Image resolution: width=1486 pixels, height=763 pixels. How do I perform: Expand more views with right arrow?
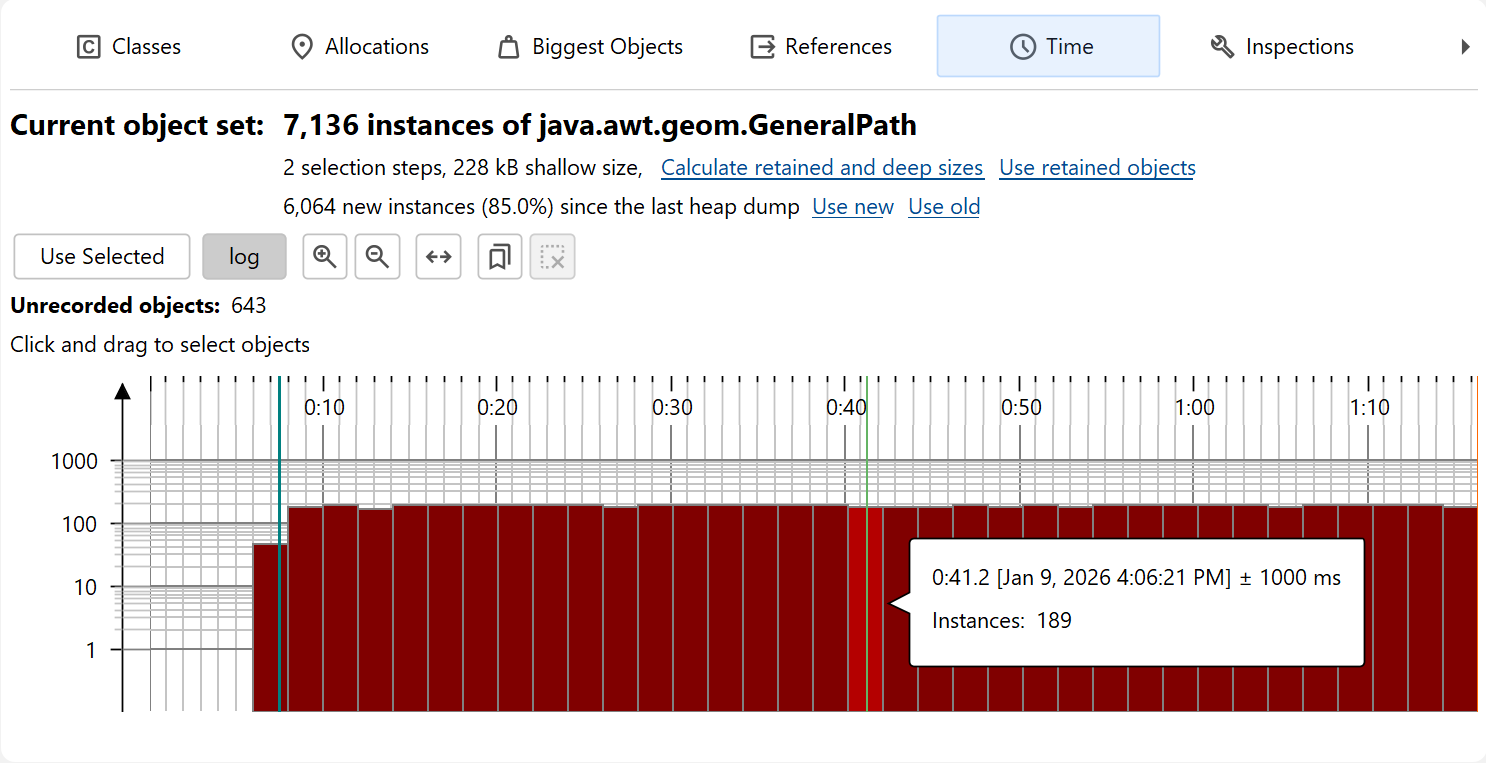pyautogui.click(x=1465, y=47)
